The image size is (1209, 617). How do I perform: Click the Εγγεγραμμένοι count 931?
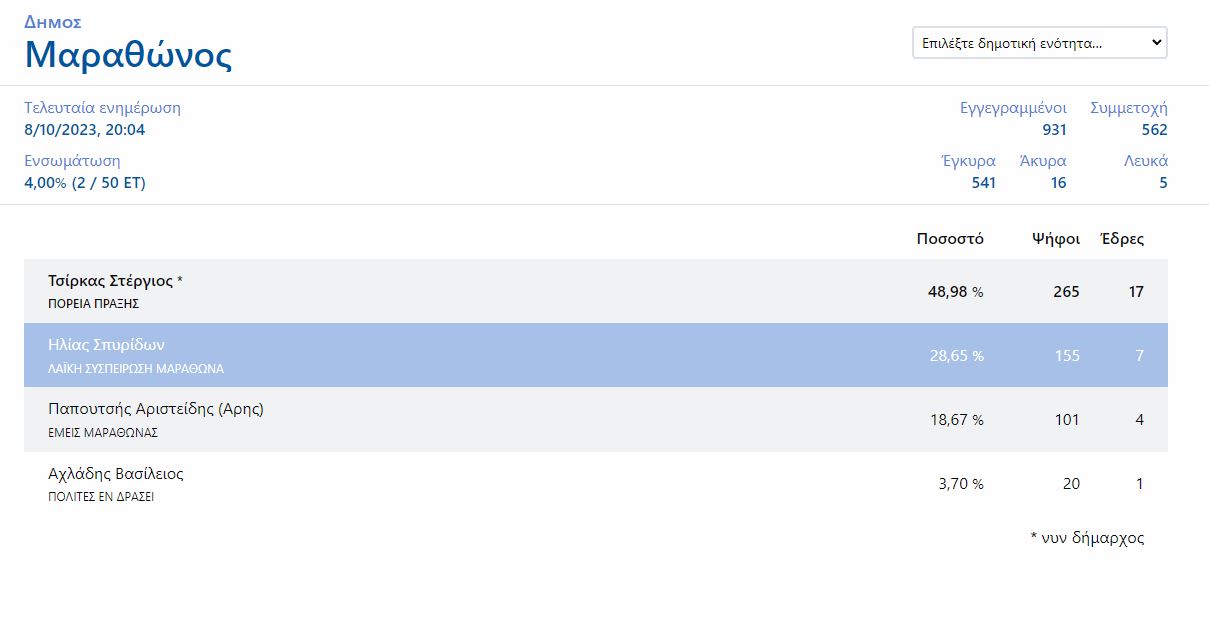(1053, 130)
